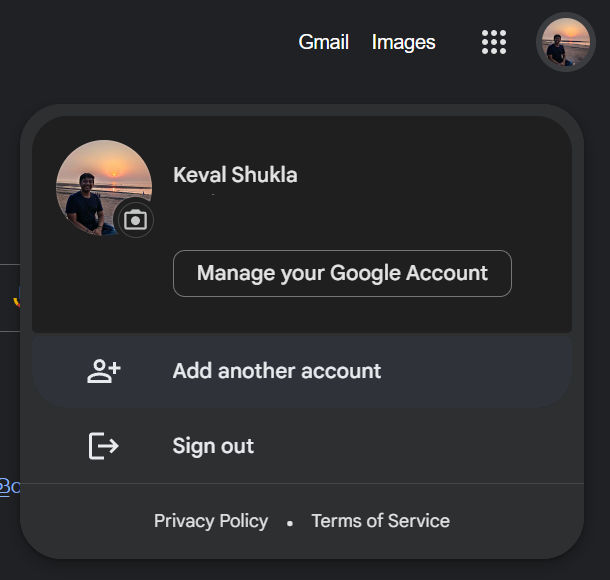610x580 pixels.
Task: Click the partially hidden blue link at left edge
Action: tap(10, 487)
